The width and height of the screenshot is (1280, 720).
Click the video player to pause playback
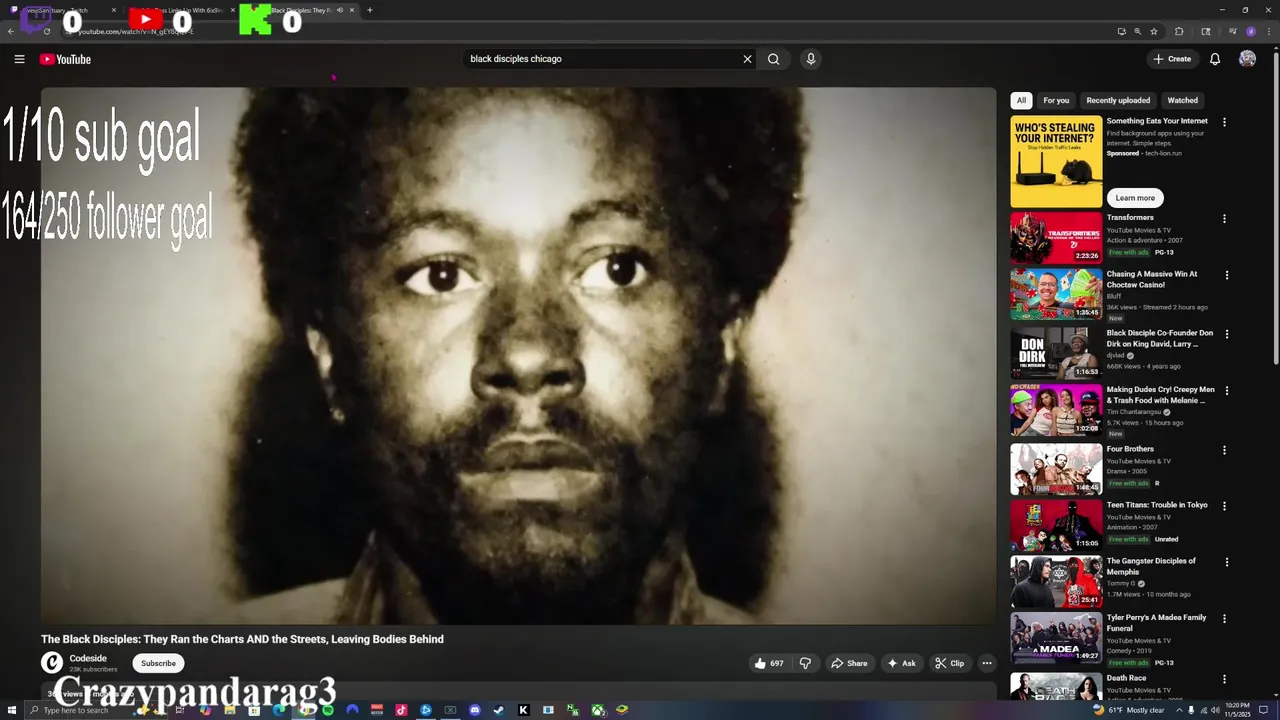coord(519,356)
